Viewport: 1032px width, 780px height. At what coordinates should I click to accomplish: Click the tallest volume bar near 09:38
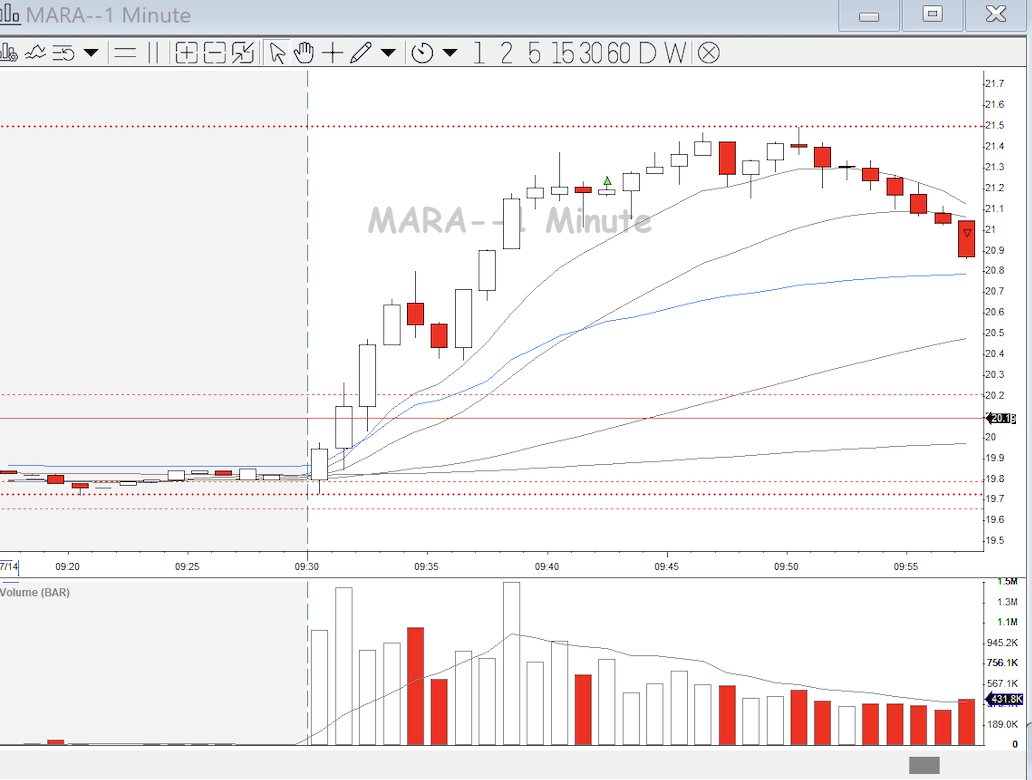coord(511,663)
